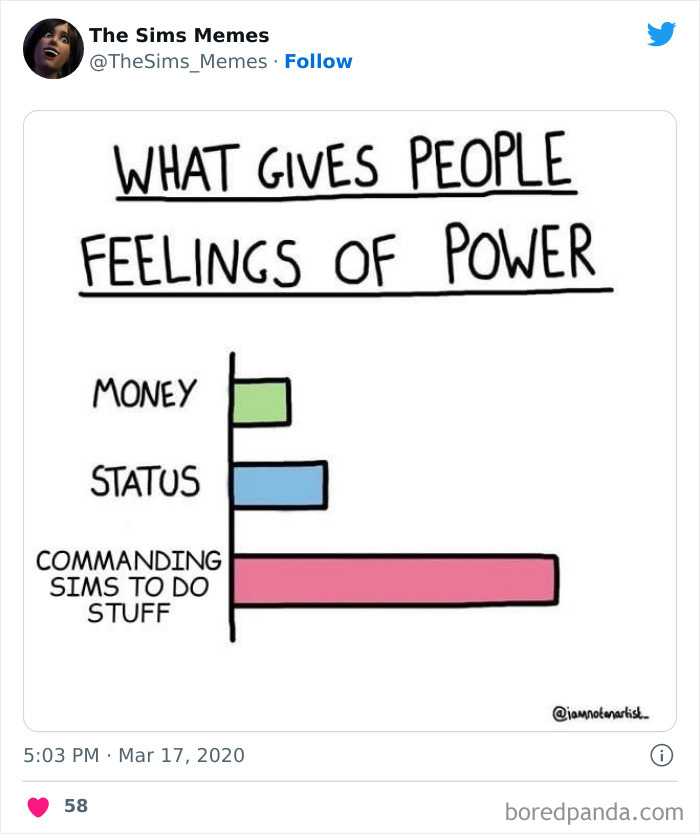700x834 pixels.
Task: Enable following via the Follow control
Action: [x=319, y=61]
